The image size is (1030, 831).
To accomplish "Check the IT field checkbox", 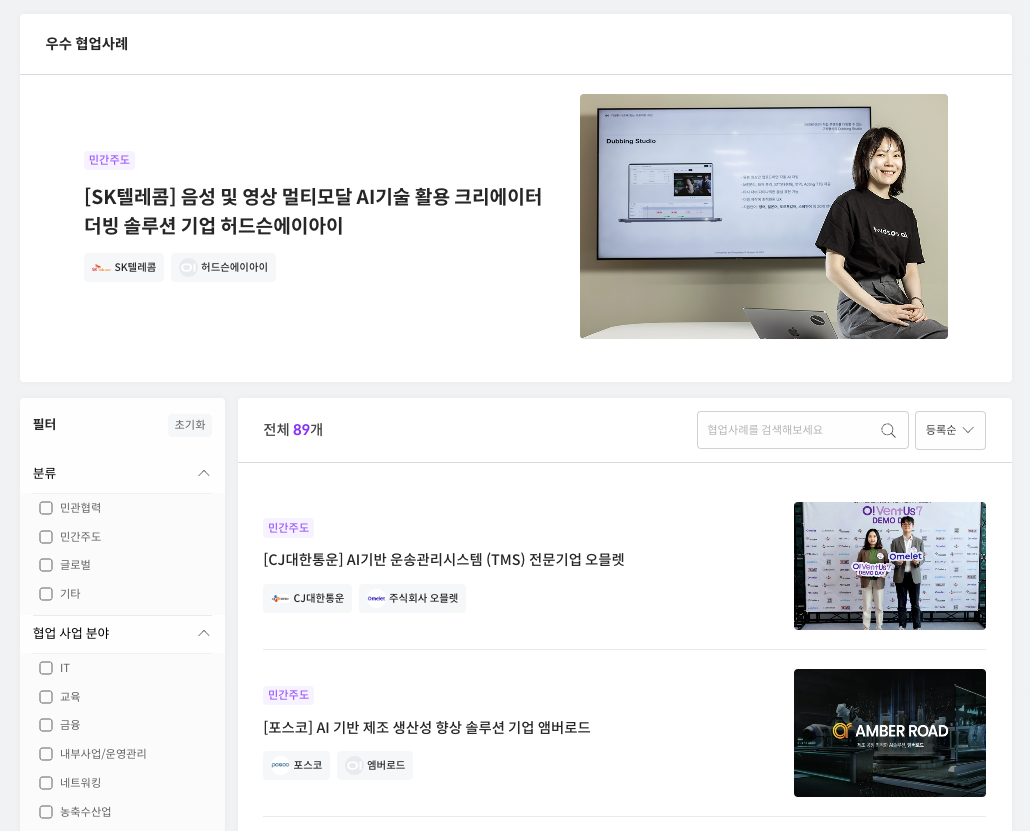I will (46, 668).
